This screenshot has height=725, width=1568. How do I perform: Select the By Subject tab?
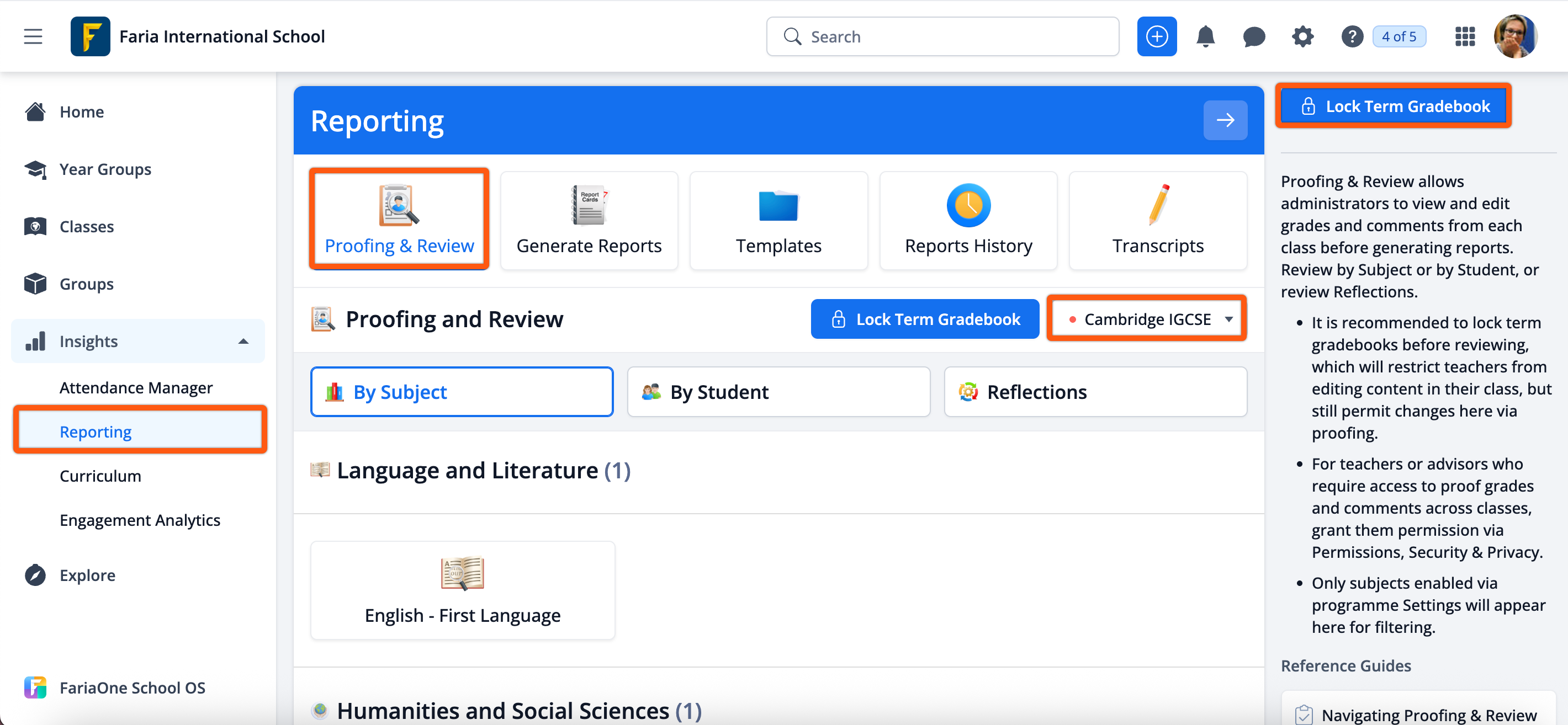pos(462,392)
